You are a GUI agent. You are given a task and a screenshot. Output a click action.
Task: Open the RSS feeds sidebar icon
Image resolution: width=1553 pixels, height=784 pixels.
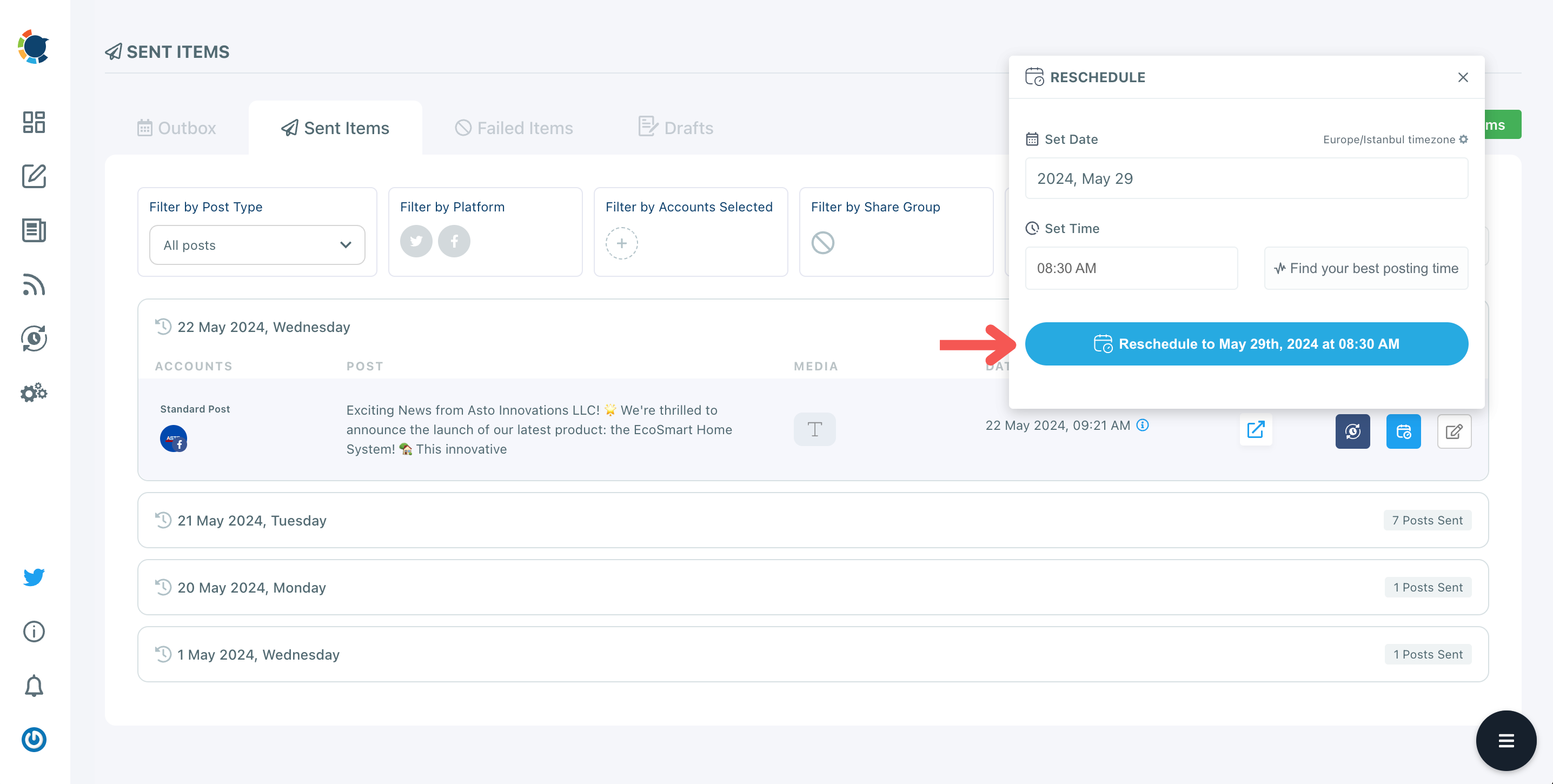point(34,284)
